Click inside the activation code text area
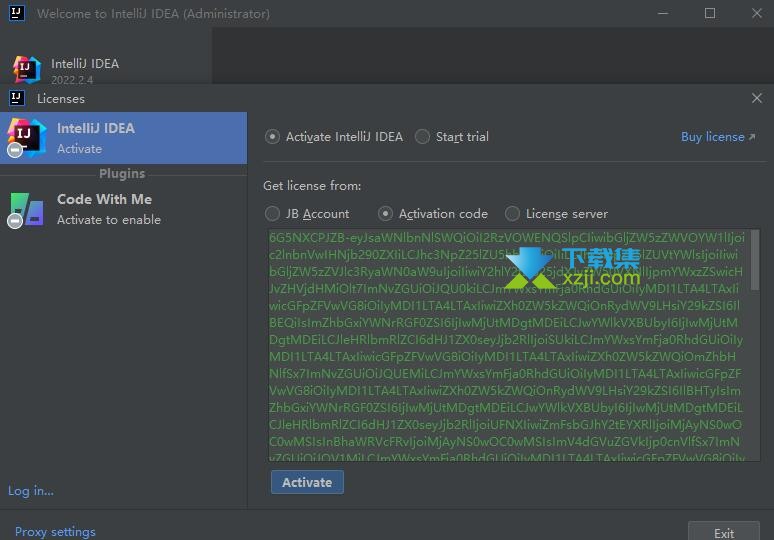The image size is (774, 540). [507, 345]
